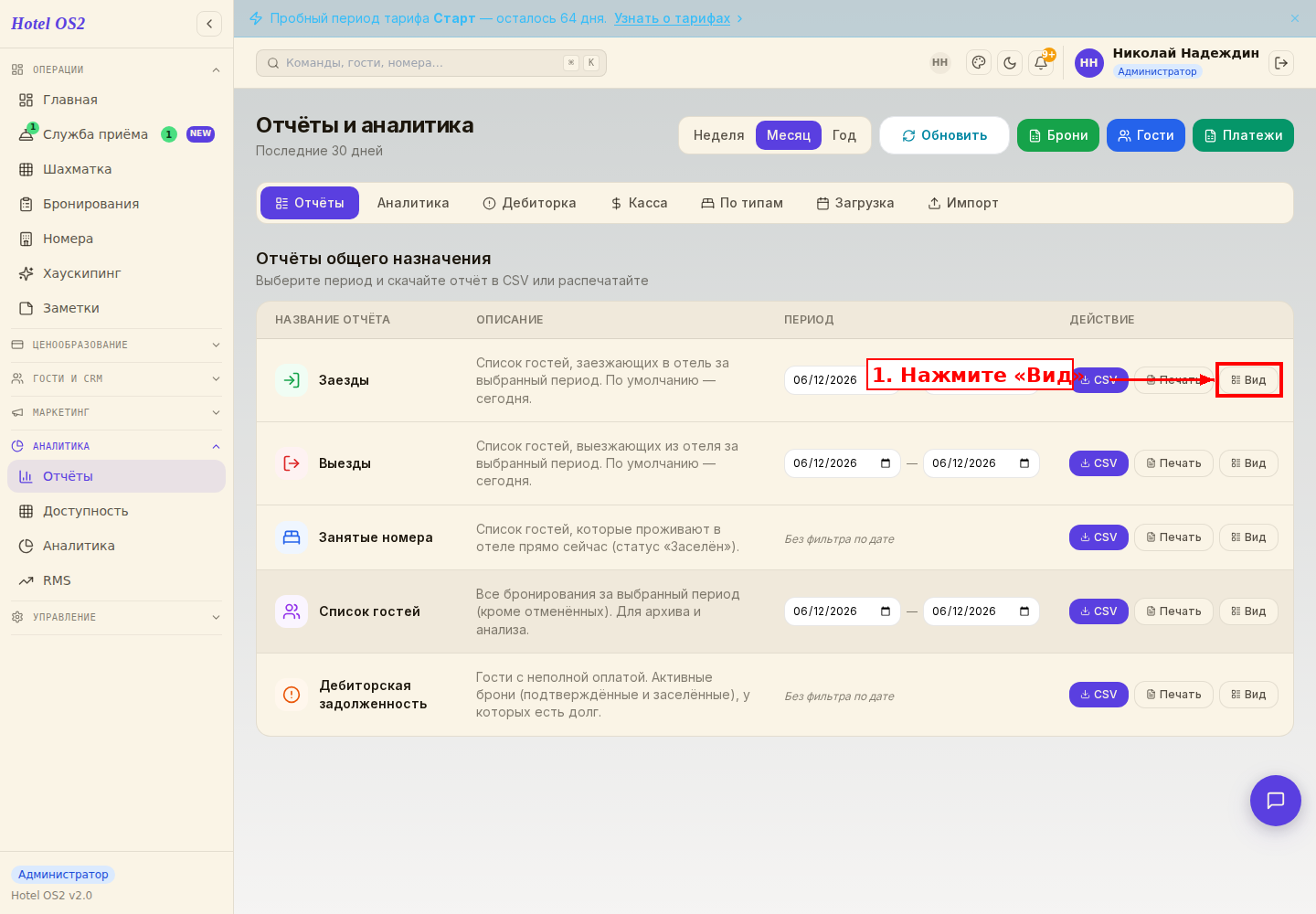Download CSV for Выезды

tap(1098, 463)
